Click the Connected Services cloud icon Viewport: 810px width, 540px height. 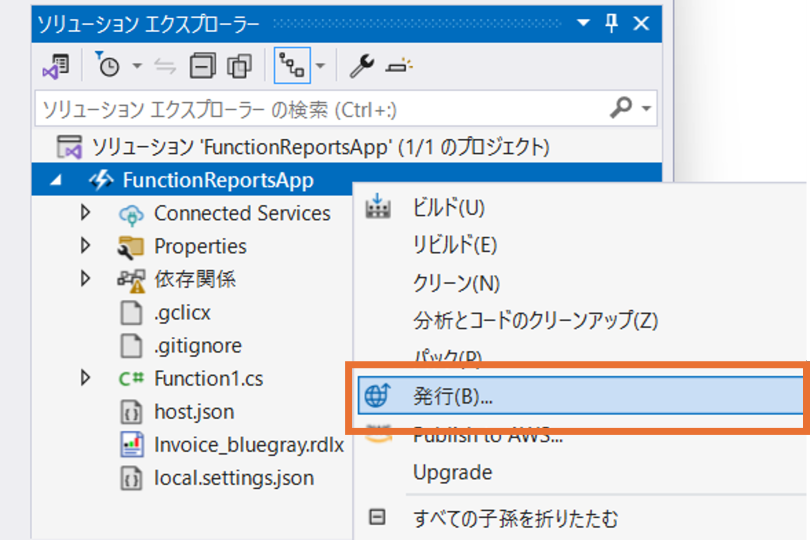click(131, 214)
